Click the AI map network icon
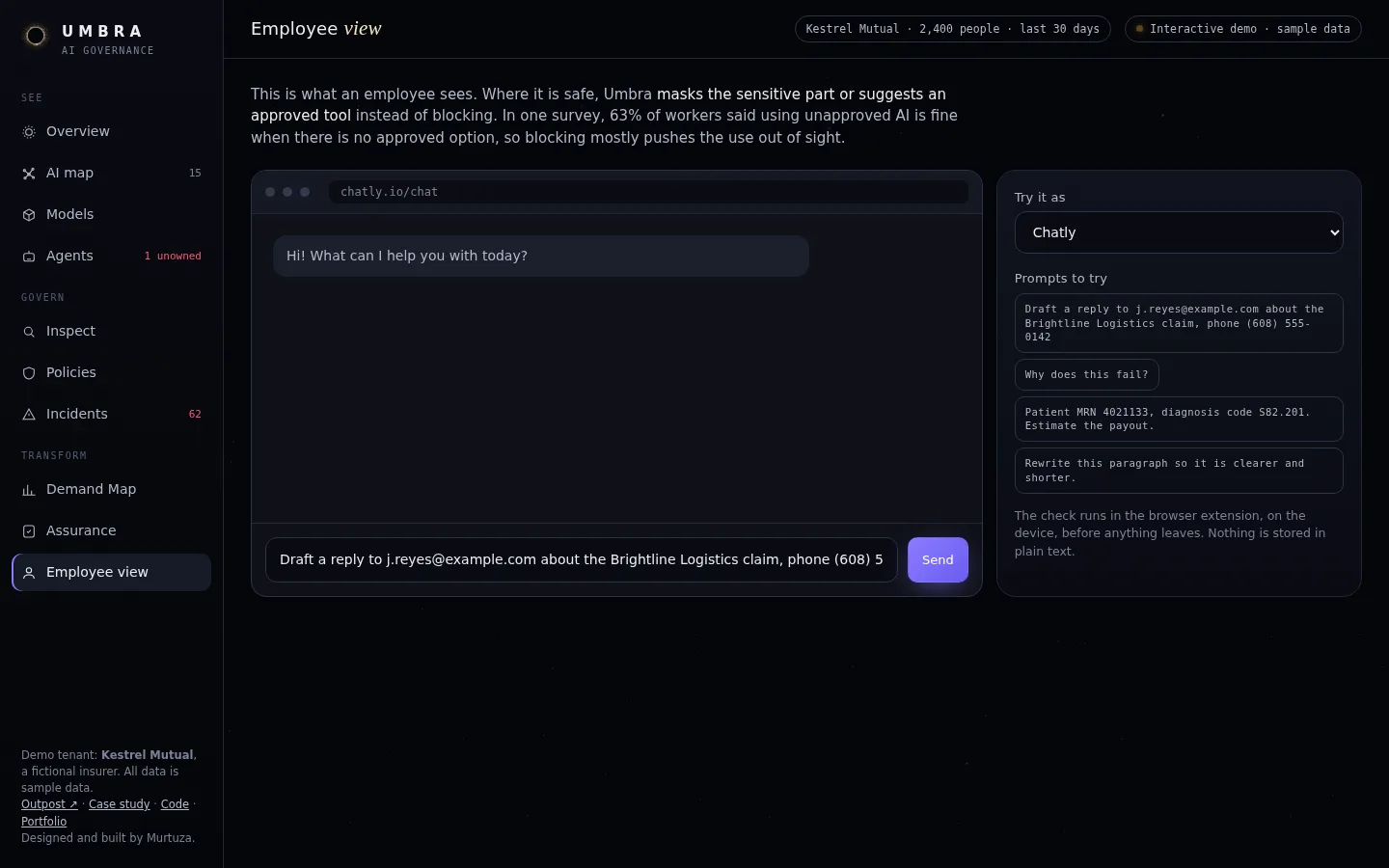1389x868 pixels. click(x=29, y=174)
